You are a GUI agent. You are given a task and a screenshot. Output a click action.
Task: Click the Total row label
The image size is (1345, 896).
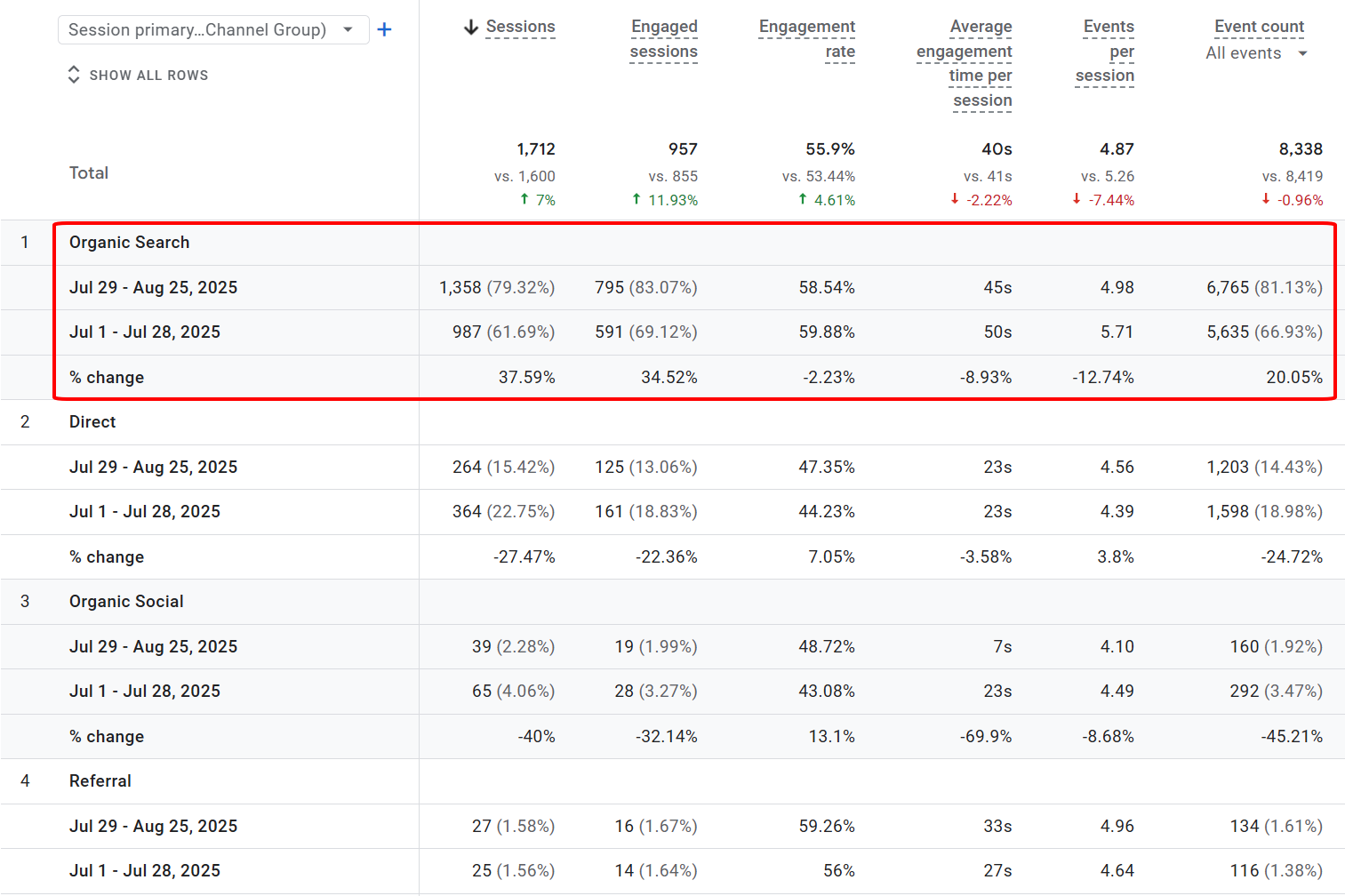[x=89, y=173]
